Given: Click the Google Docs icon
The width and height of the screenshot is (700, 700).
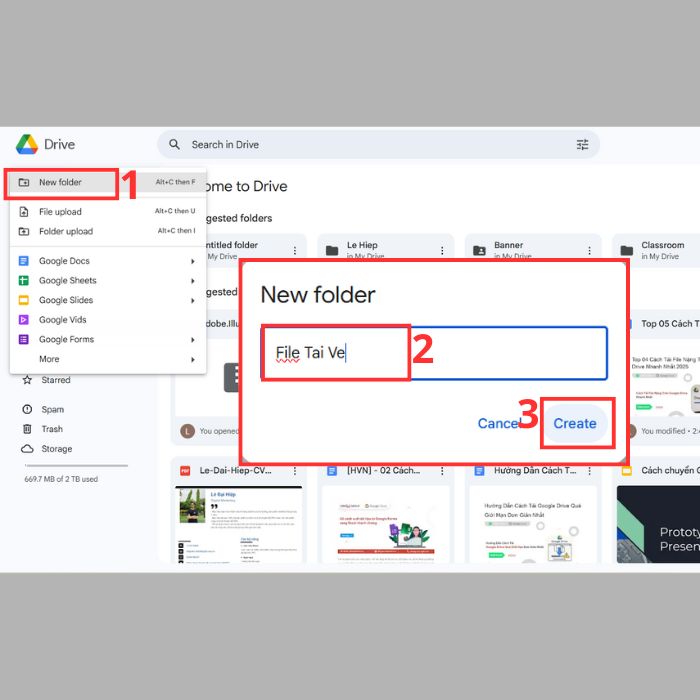Looking at the screenshot, I should pyautogui.click(x=24, y=261).
